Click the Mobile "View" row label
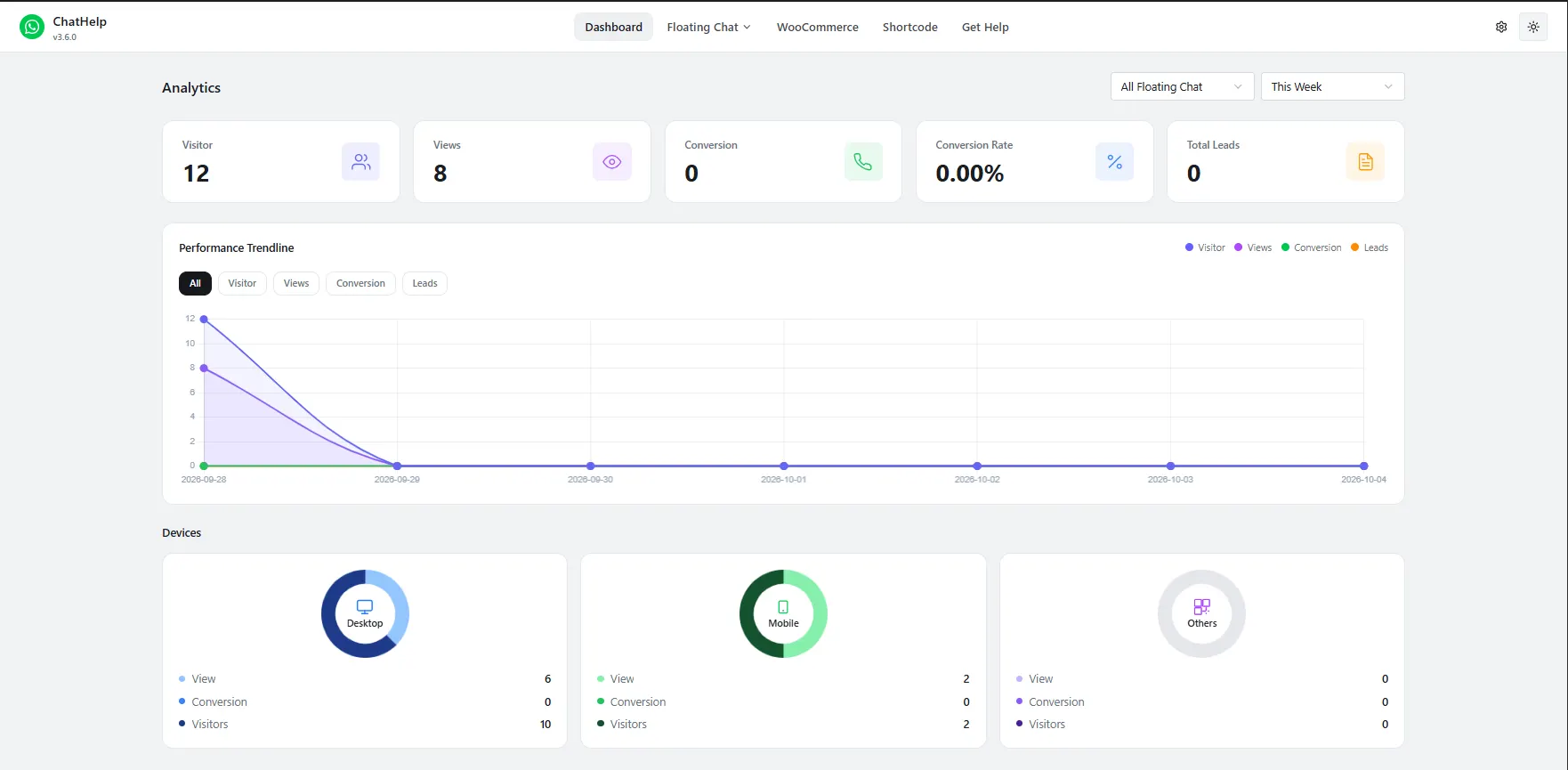 click(x=622, y=679)
